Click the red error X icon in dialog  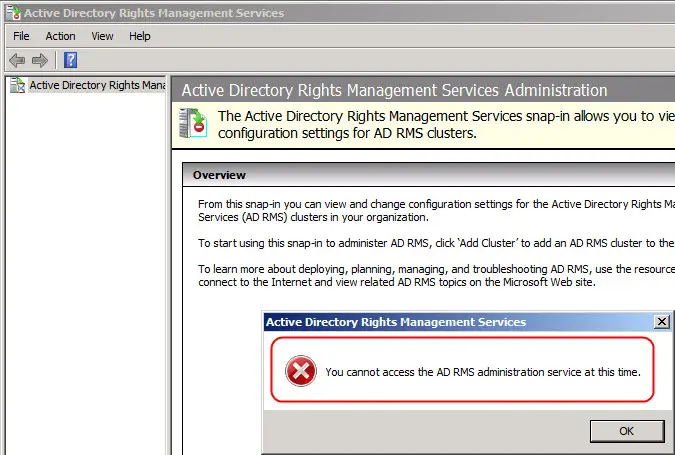point(300,371)
